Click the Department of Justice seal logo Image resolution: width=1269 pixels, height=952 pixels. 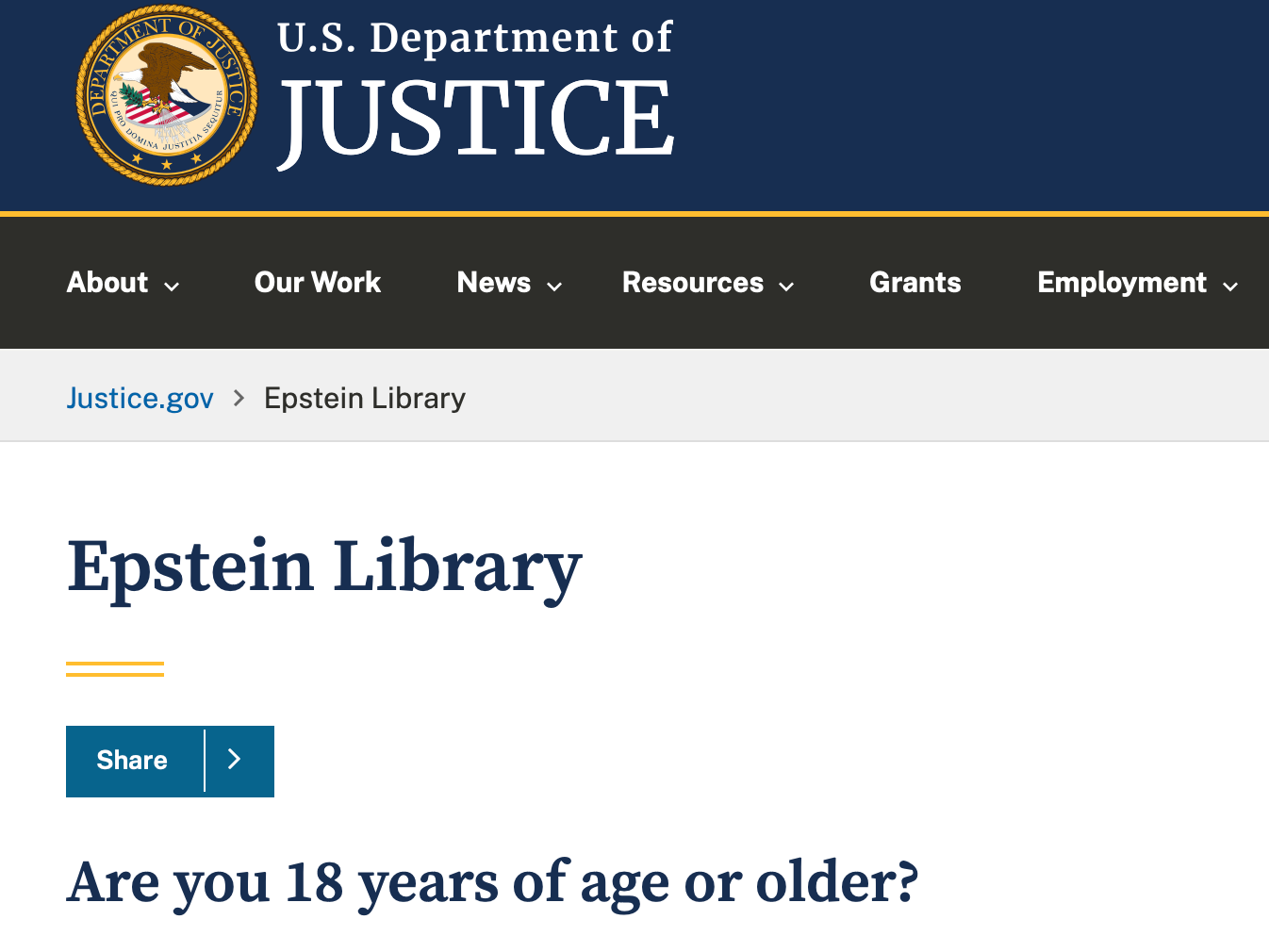[x=167, y=96]
